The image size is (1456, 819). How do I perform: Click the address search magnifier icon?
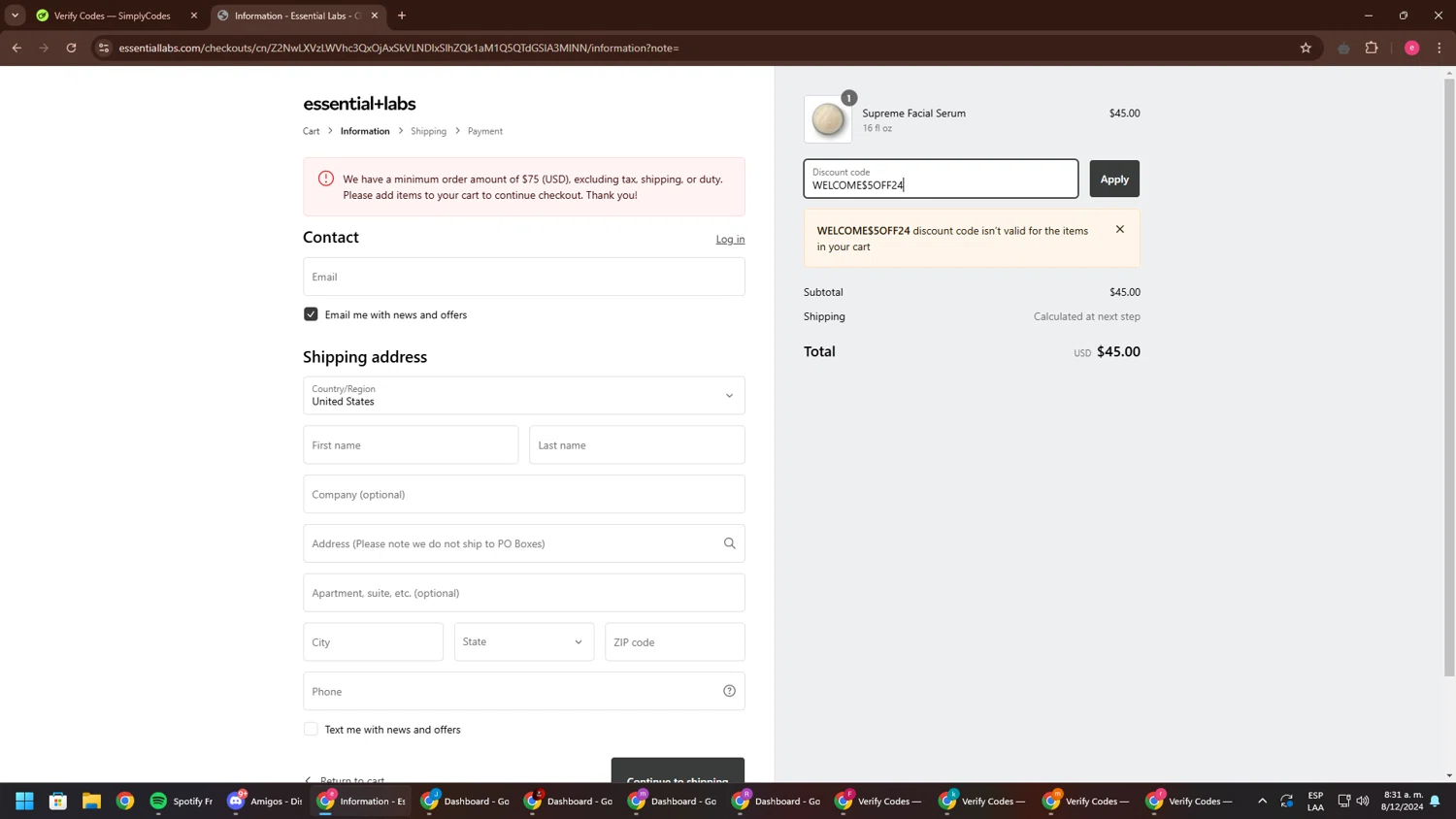point(729,543)
